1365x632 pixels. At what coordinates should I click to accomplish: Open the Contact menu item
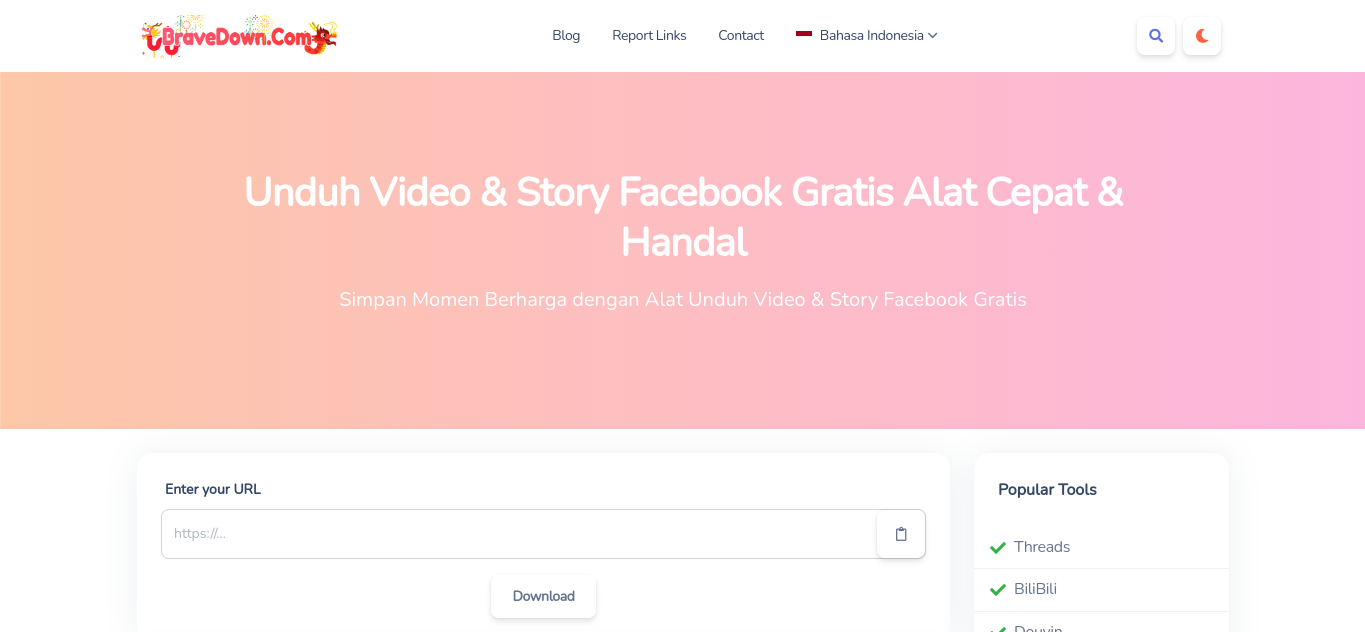[x=741, y=35]
